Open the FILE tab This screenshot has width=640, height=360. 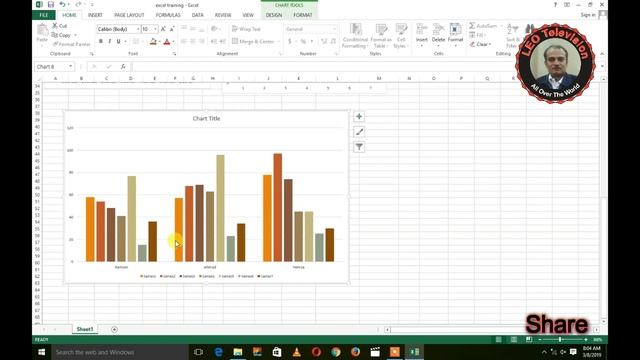(44, 15)
